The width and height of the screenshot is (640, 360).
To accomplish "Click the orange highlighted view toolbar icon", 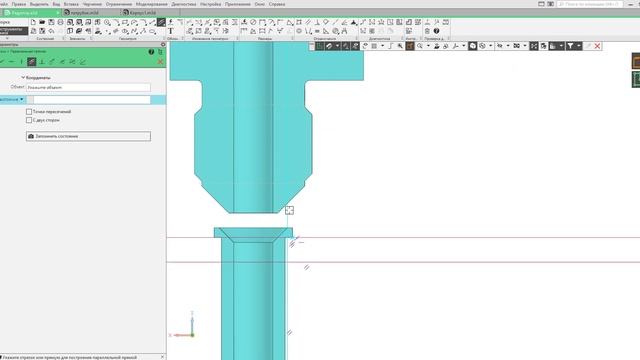I will tap(409, 46).
